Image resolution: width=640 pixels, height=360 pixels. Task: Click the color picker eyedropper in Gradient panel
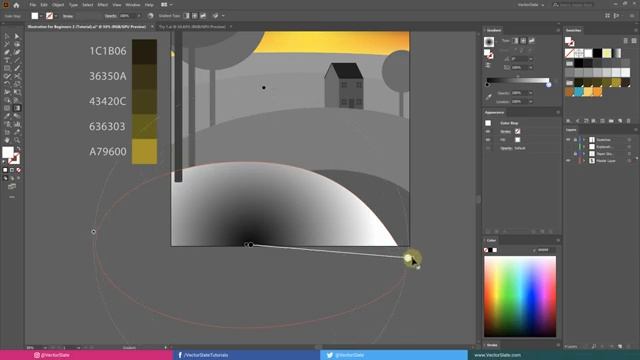tap(489, 97)
